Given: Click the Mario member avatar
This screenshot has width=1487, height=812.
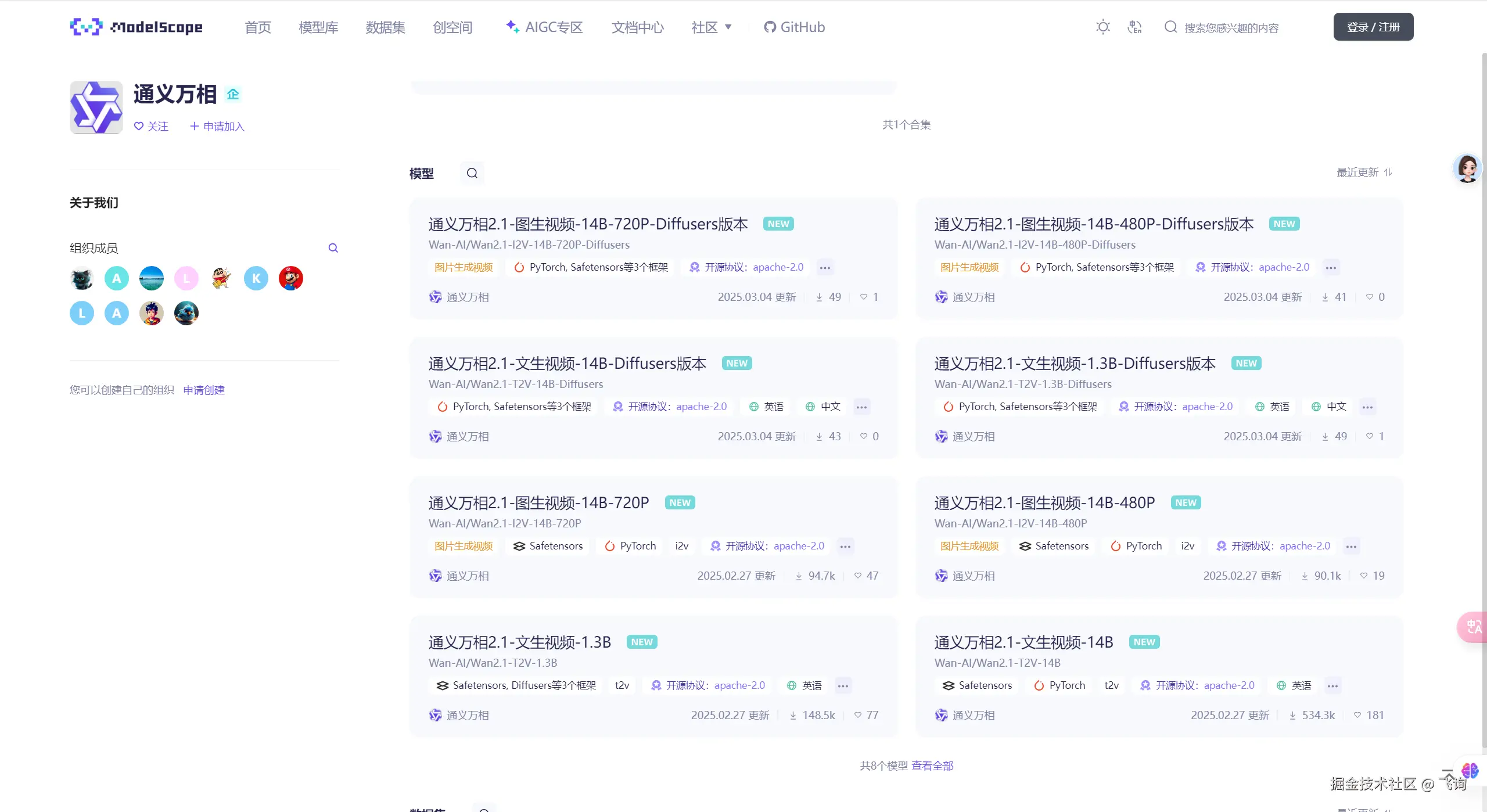Looking at the screenshot, I should point(290,278).
